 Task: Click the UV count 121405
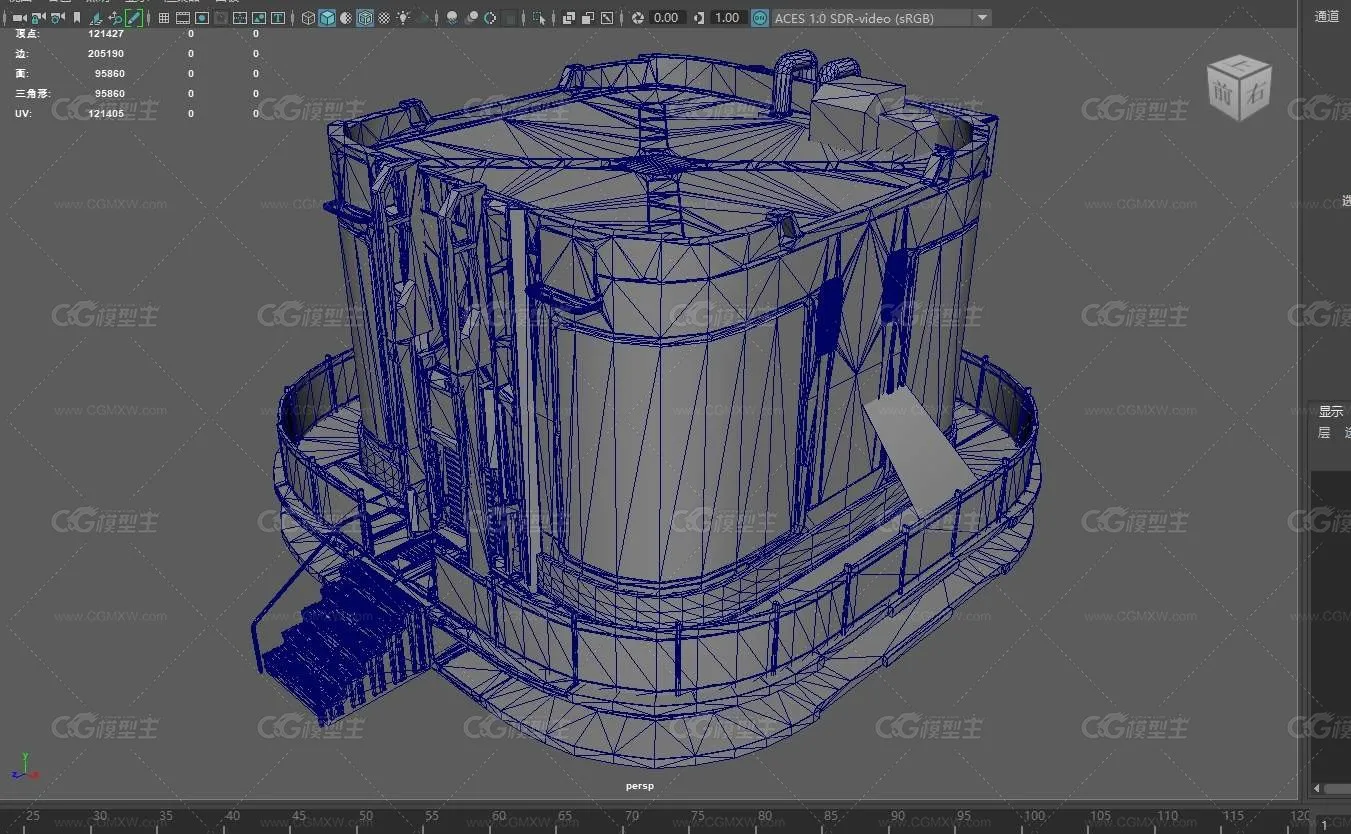point(106,113)
